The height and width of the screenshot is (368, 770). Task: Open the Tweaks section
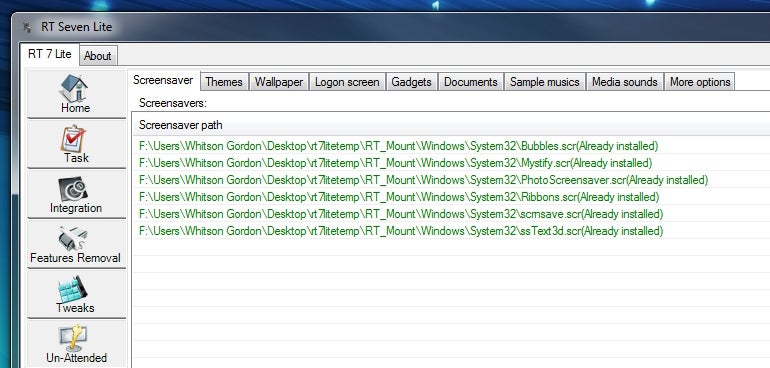pos(76,294)
